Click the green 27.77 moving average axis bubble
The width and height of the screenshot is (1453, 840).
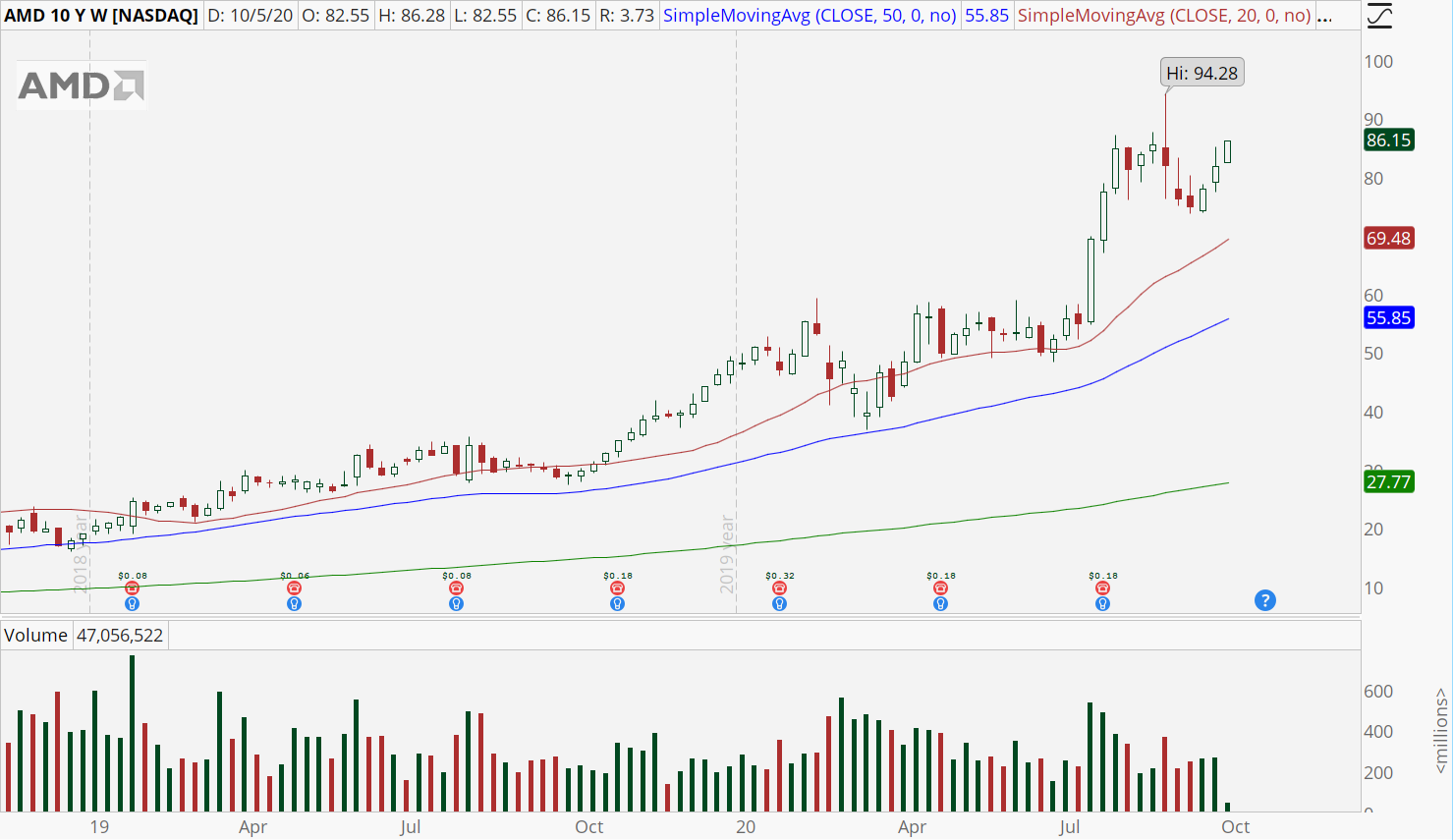click(x=1389, y=481)
